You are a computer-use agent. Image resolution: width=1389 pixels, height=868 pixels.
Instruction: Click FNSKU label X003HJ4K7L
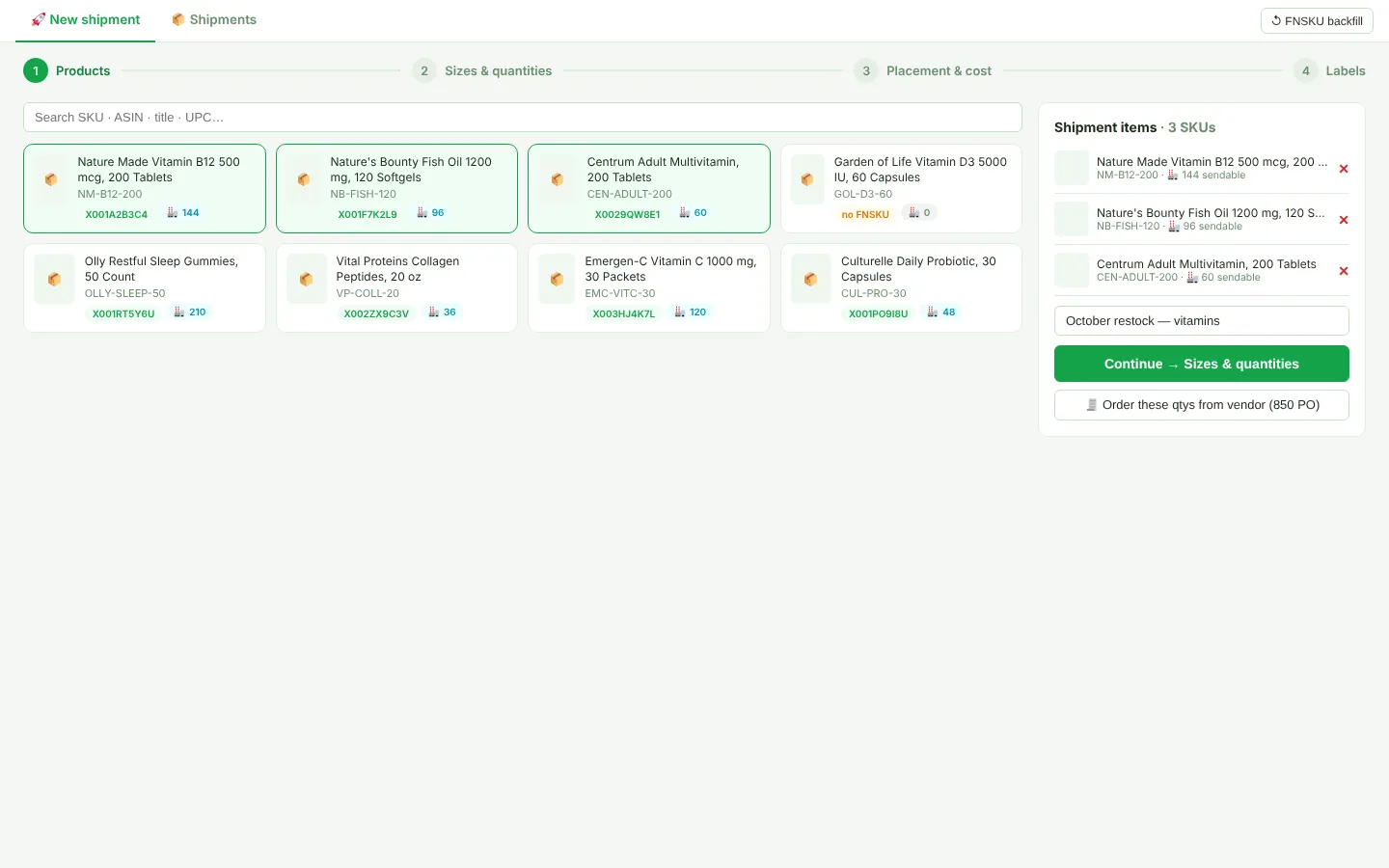(624, 313)
